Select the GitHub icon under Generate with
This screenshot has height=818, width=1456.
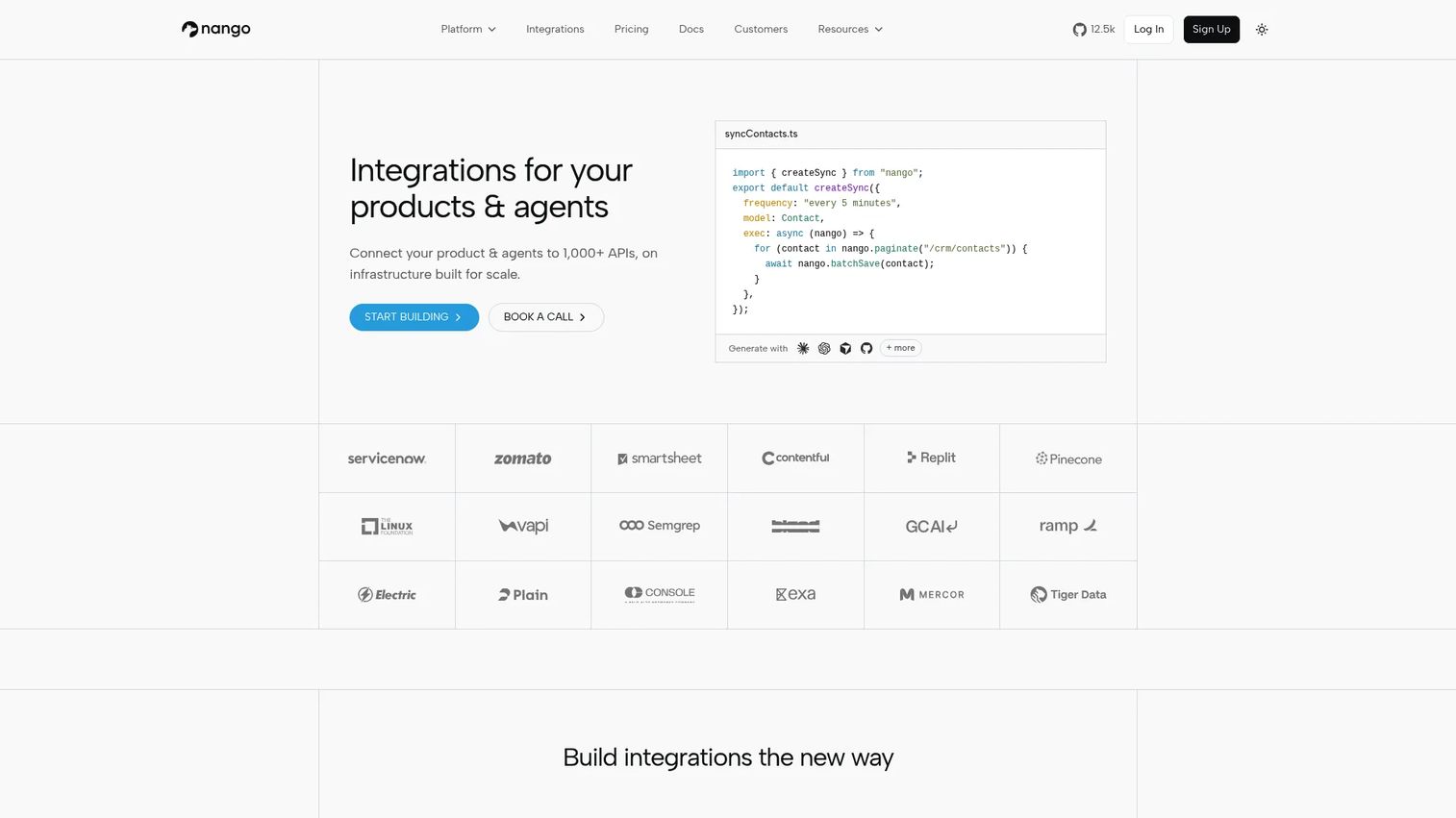(866, 348)
